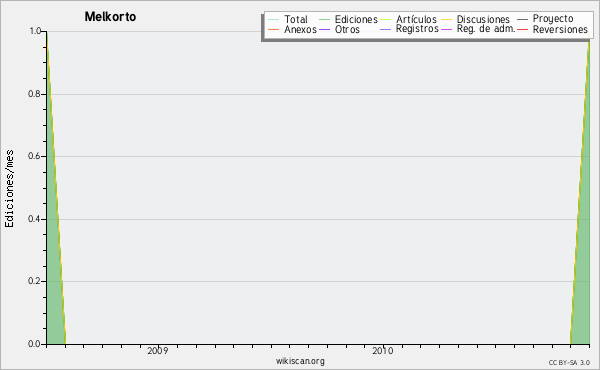Click the 1.0 y-axis value
The image size is (600, 370).
[x=35, y=31]
